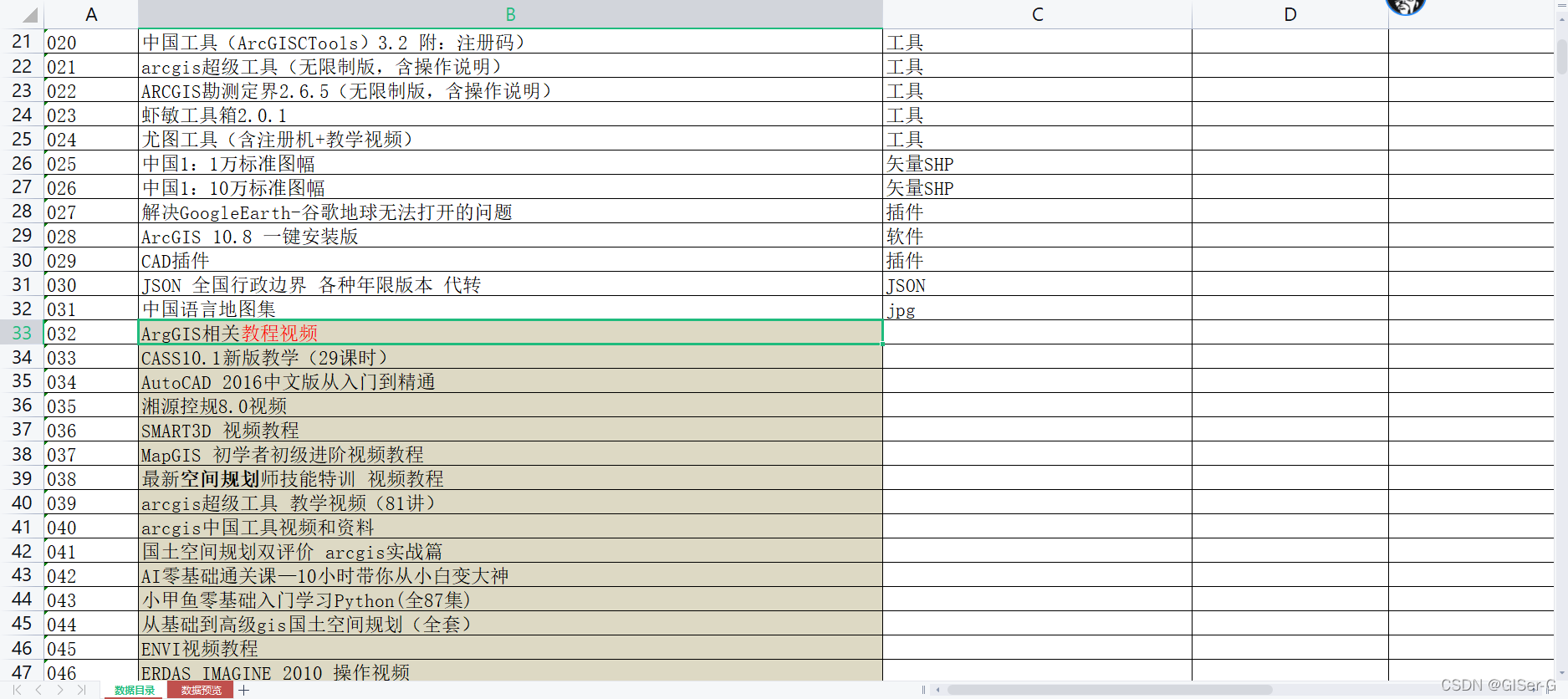Select cell 020 in column A
The width and height of the screenshot is (1568, 699).
point(91,42)
